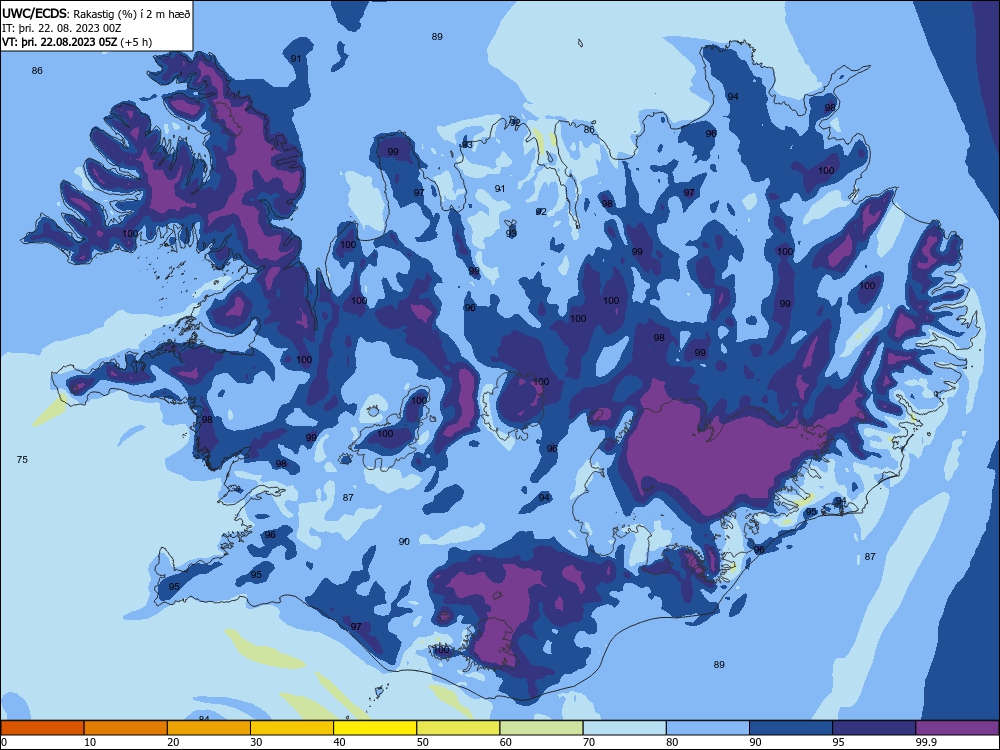The width and height of the screenshot is (1000, 750).
Task: Click the pale yellow 50–60 legend swatch
Action: [x=459, y=728]
